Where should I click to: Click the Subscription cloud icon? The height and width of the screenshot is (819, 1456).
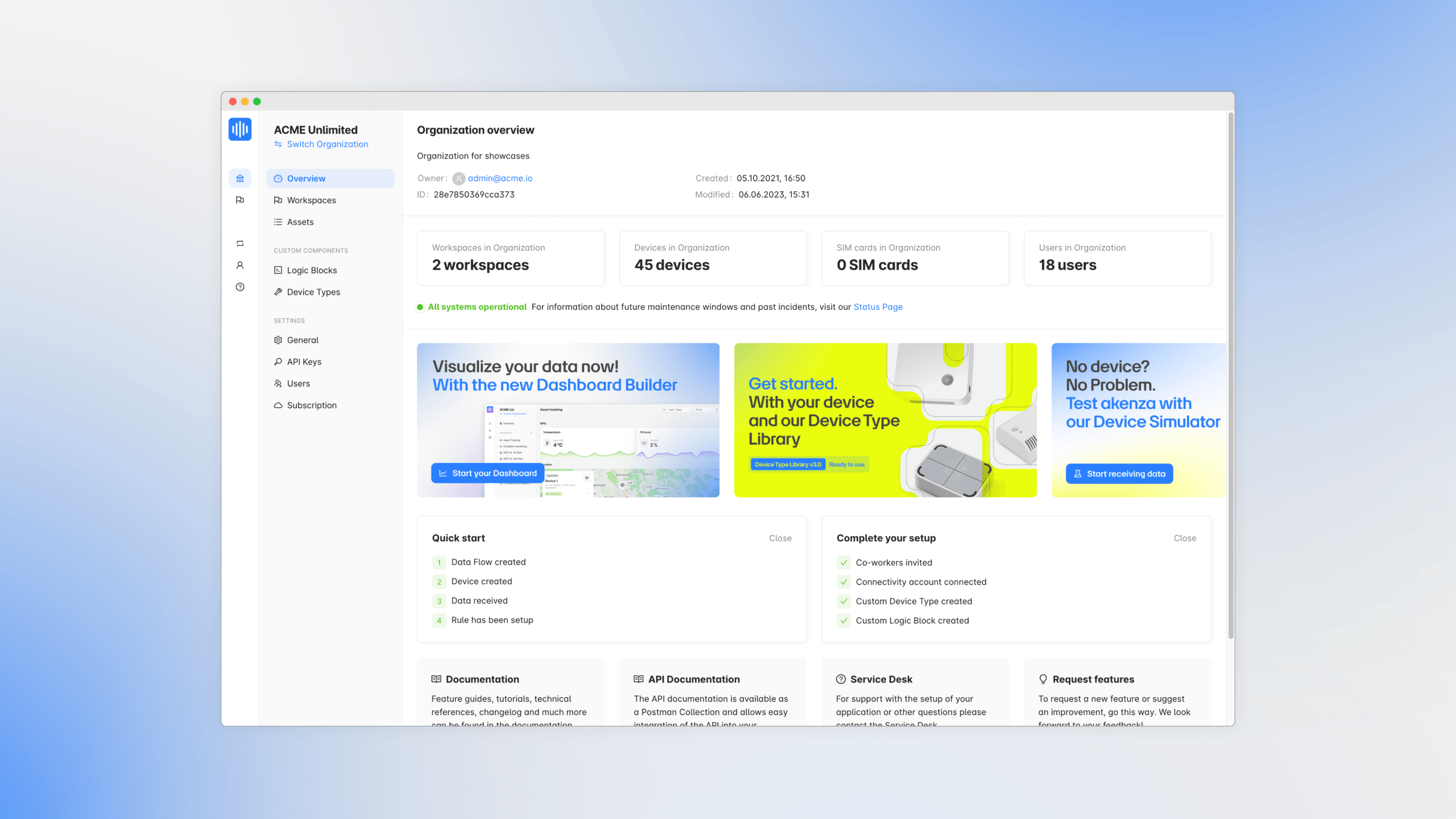point(278,405)
